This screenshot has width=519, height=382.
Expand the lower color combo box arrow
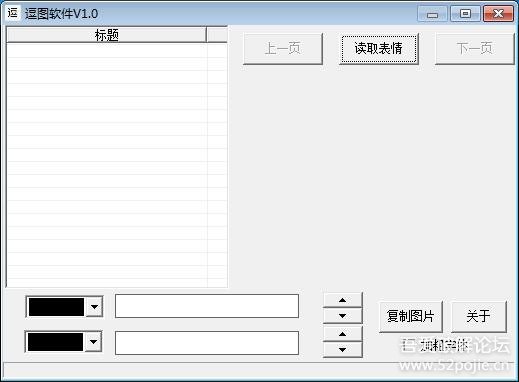point(94,342)
